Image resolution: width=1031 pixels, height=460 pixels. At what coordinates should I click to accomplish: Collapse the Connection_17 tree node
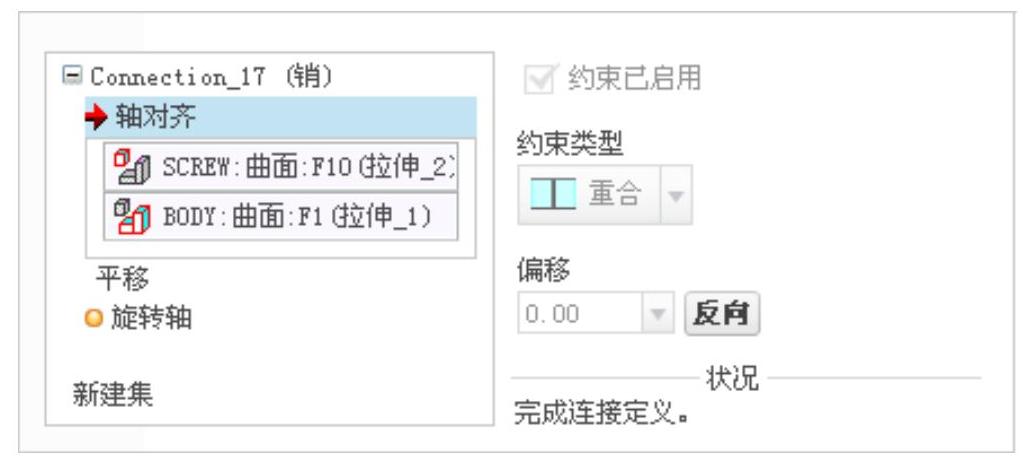(x=72, y=75)
